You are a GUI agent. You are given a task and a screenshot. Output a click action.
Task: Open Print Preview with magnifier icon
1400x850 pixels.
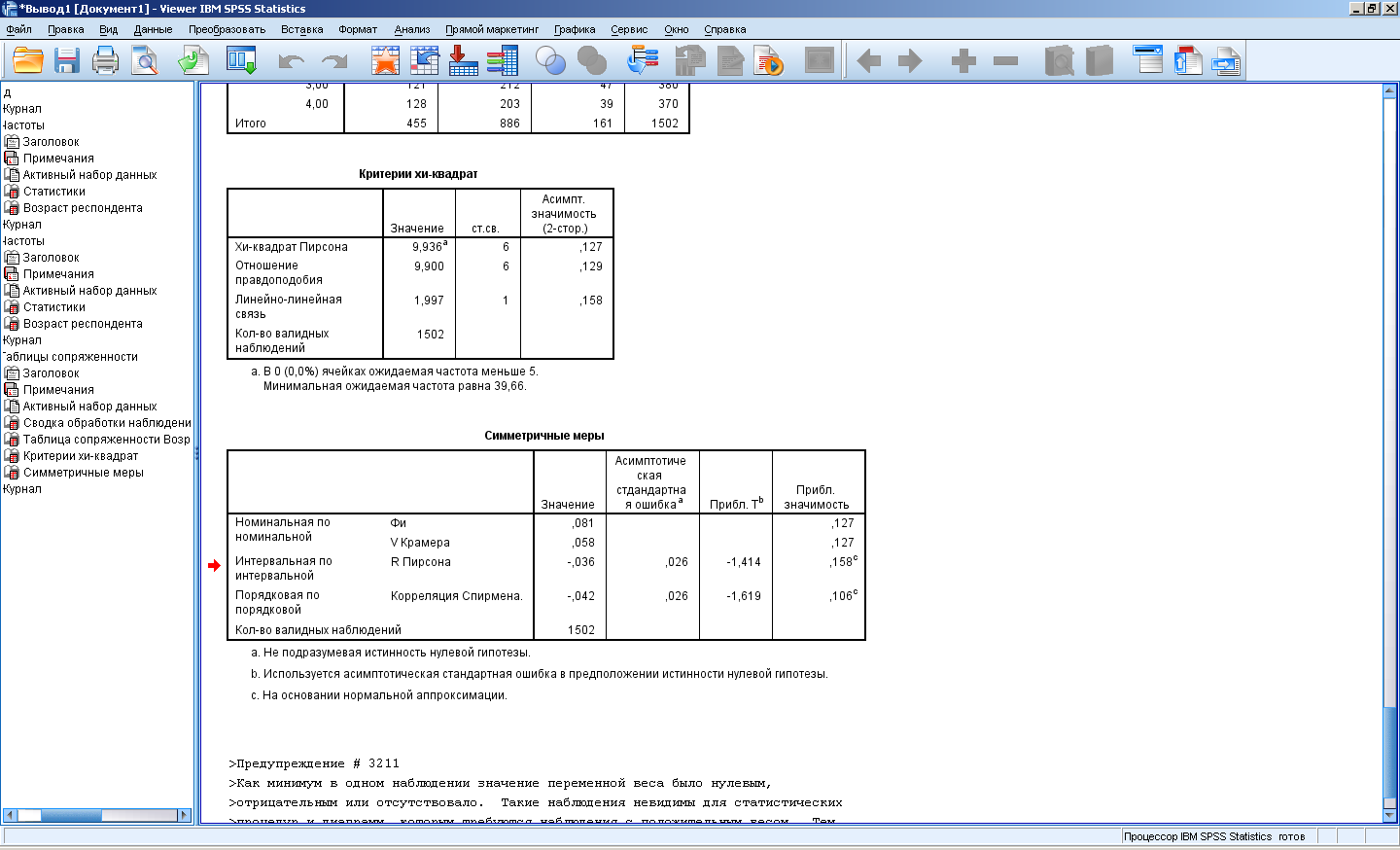coord(145,61)
